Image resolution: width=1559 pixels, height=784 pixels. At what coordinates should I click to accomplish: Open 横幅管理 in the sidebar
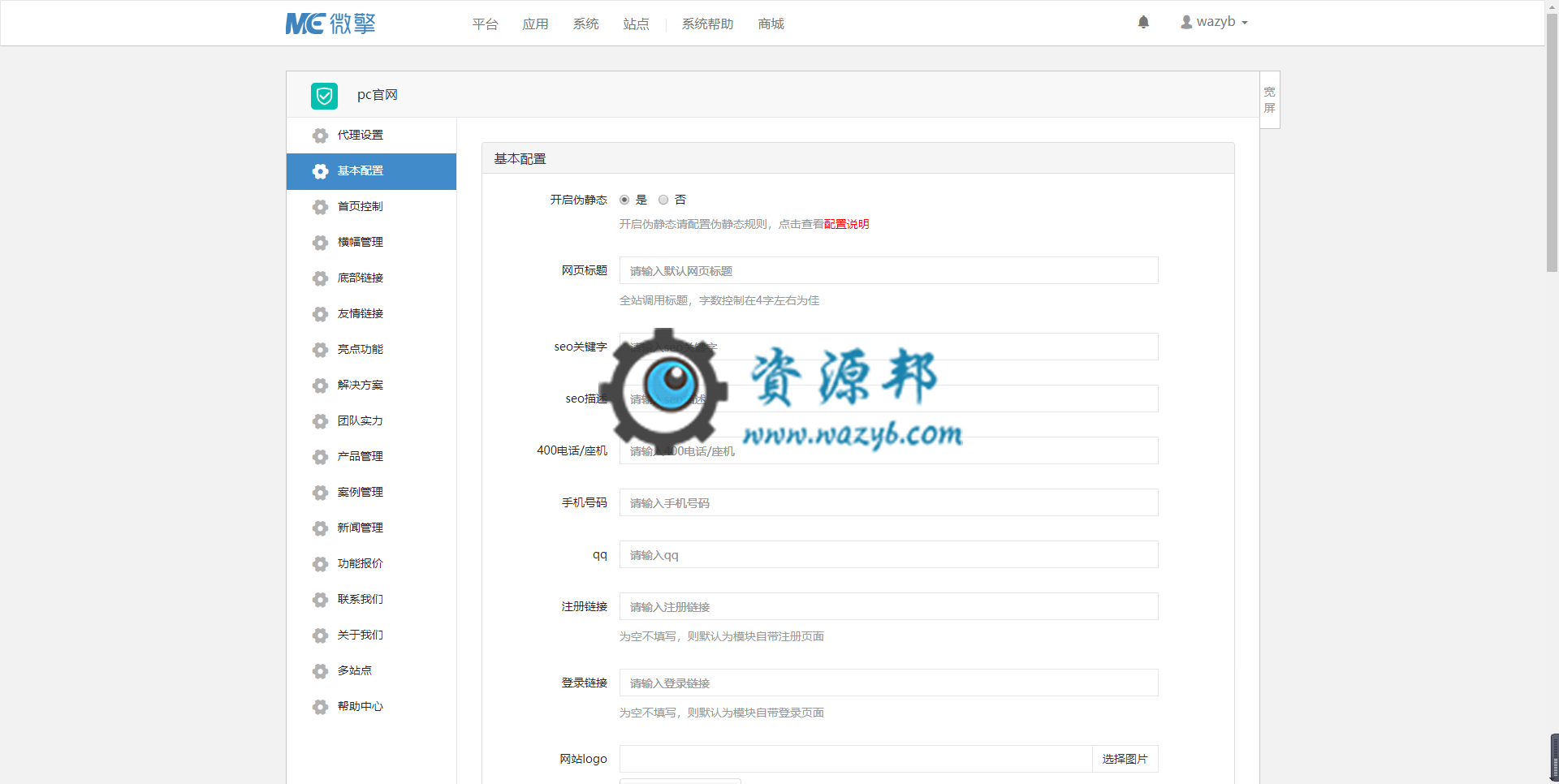(371, 243)
